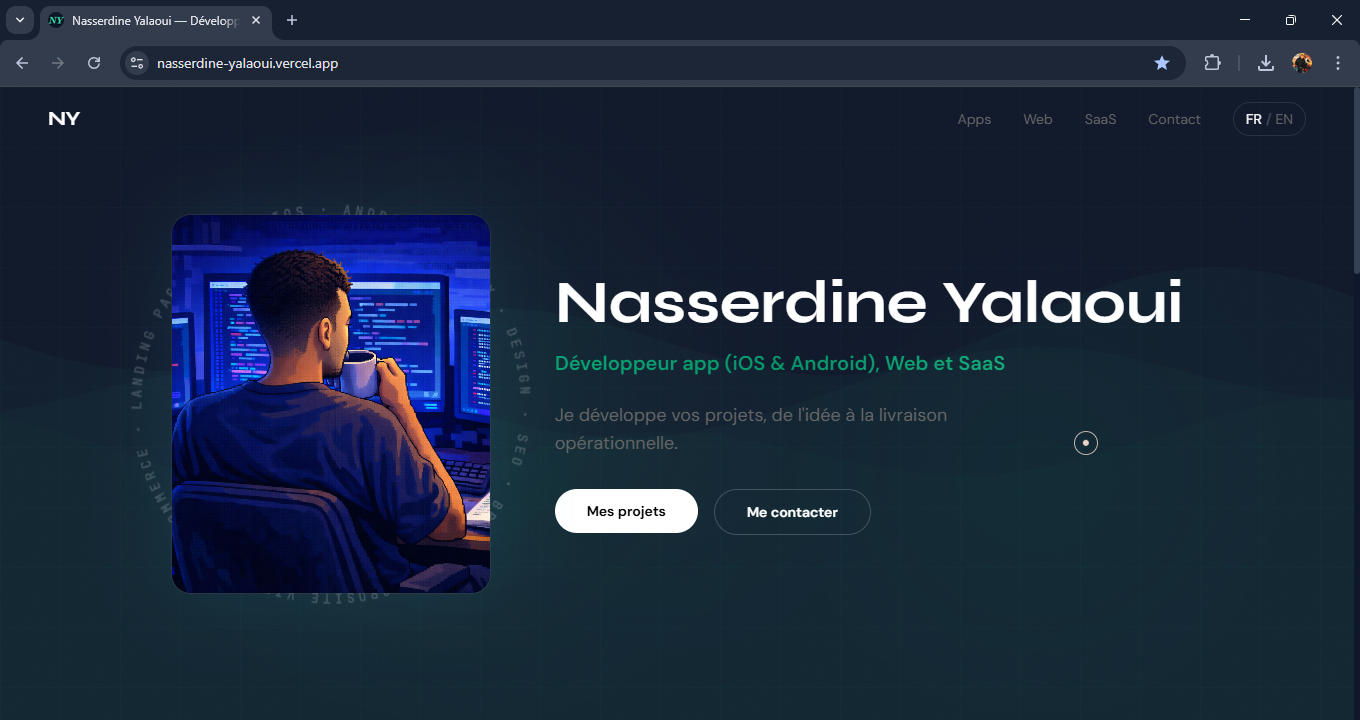Jump to Contact in the top nav
The width and height of the screenshot is (1360, 720).
[1174, 119]
